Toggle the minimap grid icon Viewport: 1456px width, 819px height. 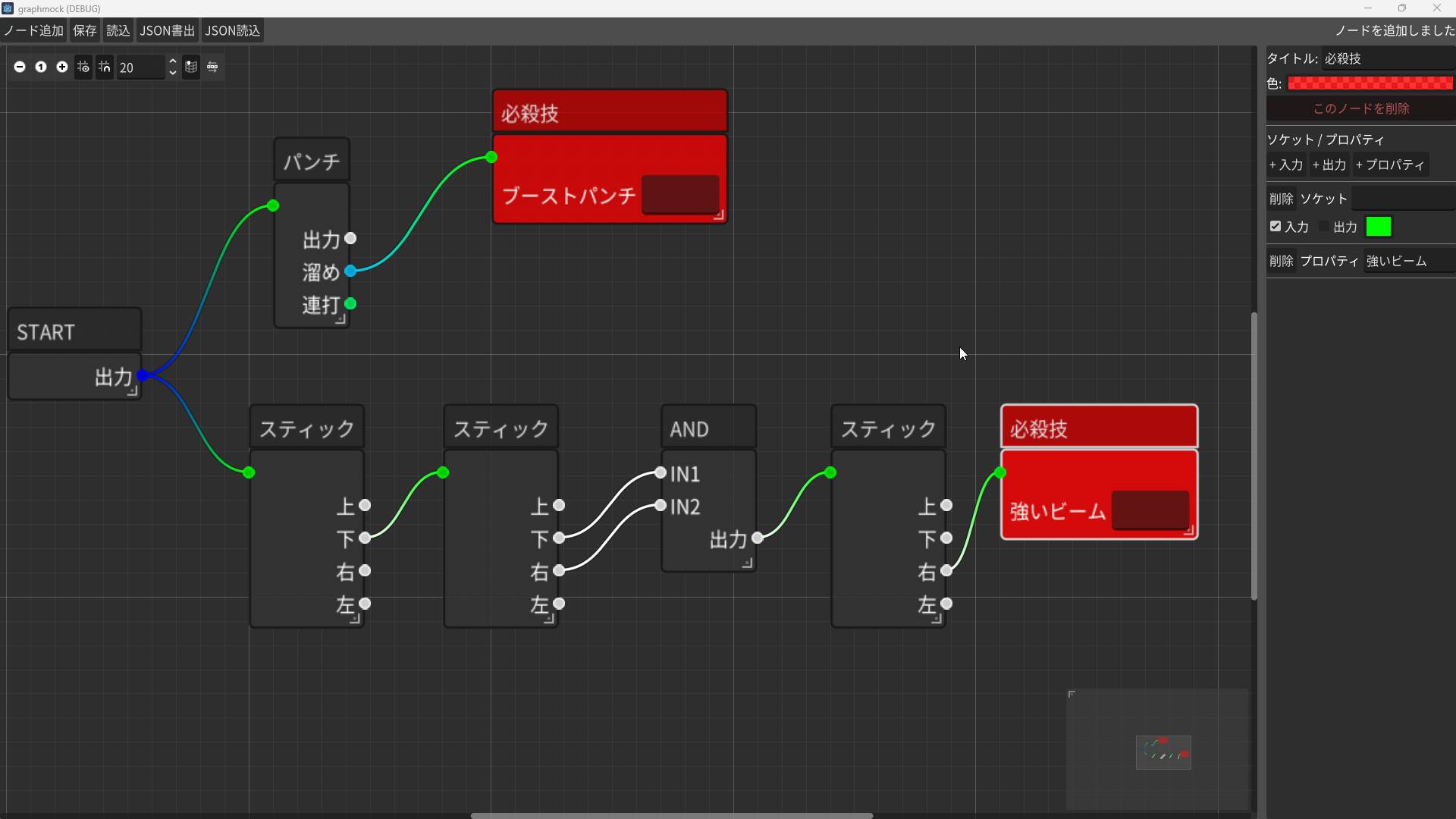click(191, 67)
